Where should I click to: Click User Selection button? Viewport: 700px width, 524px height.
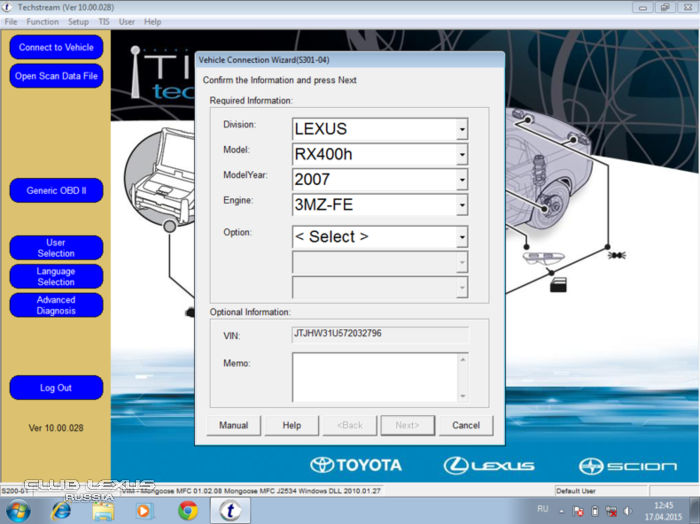(x=56, y=248)
